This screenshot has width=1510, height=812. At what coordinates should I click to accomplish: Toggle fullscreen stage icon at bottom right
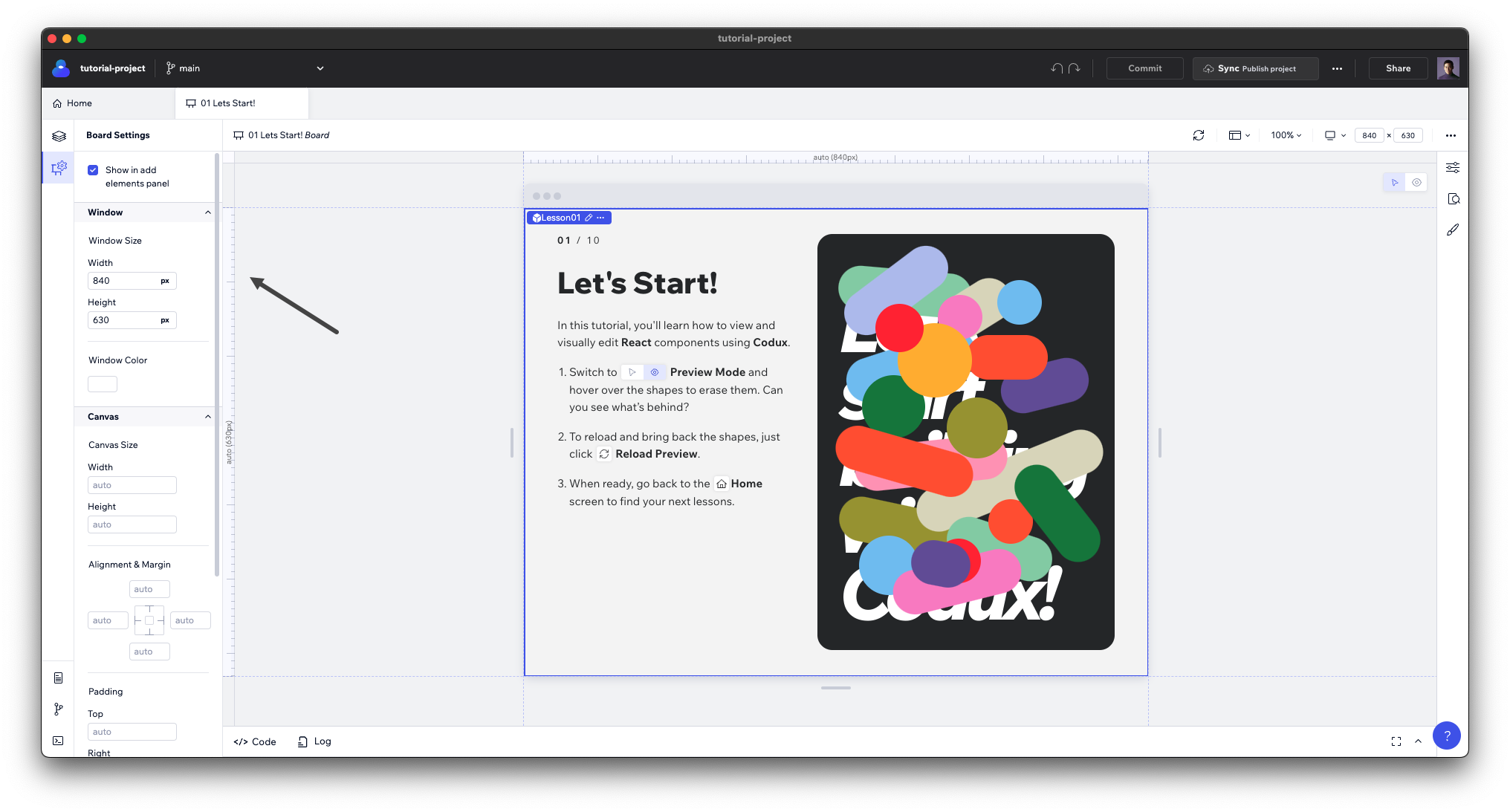tap(1396, 741)
